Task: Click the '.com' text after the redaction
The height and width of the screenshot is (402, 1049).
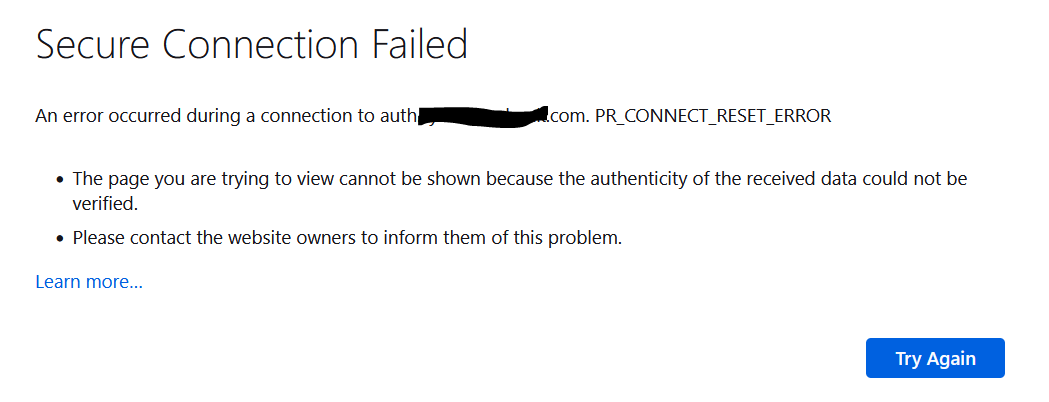Action: click(568, 116)
